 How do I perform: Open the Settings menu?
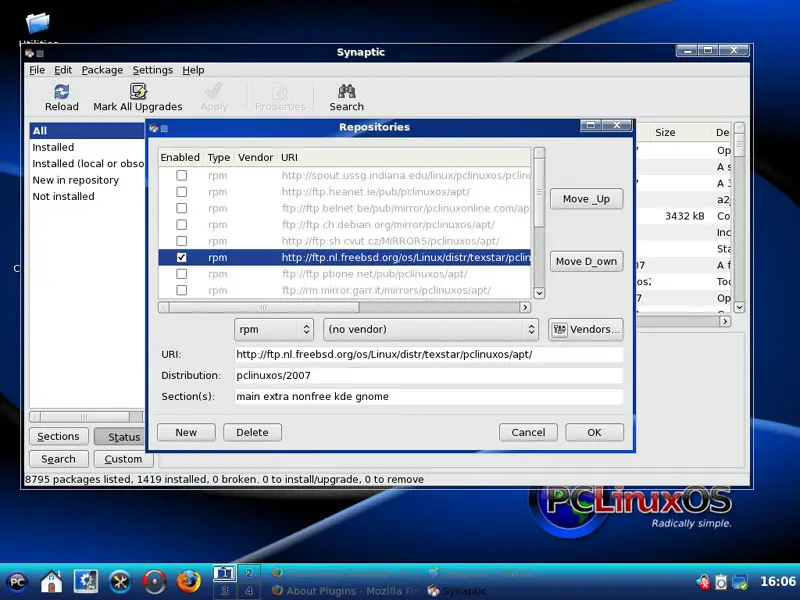point(153,70)
